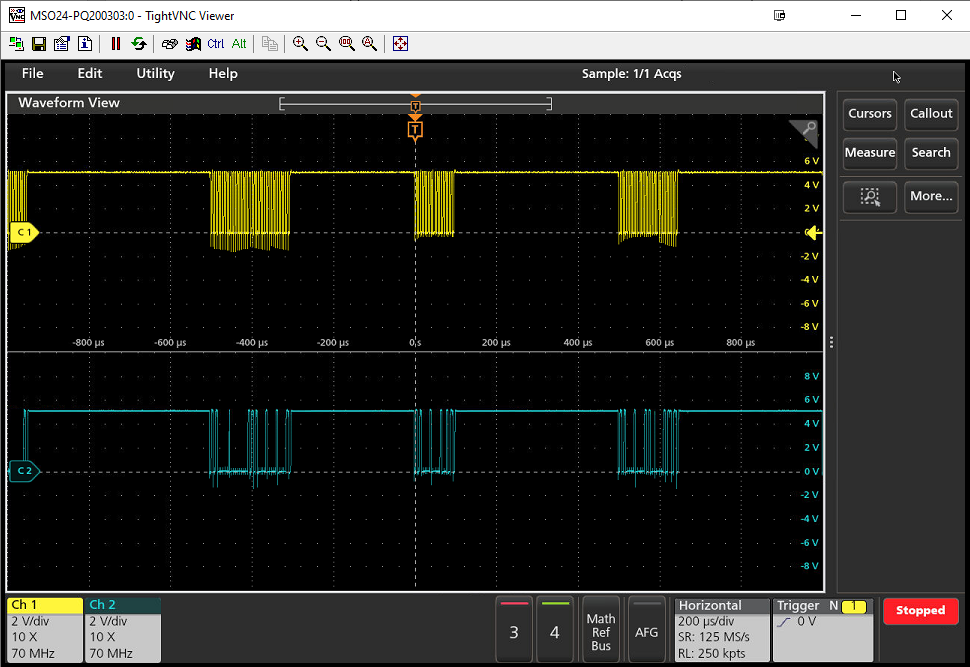Refresh the remote screen
Screen dimensions: 970x667
click(138, 43)
